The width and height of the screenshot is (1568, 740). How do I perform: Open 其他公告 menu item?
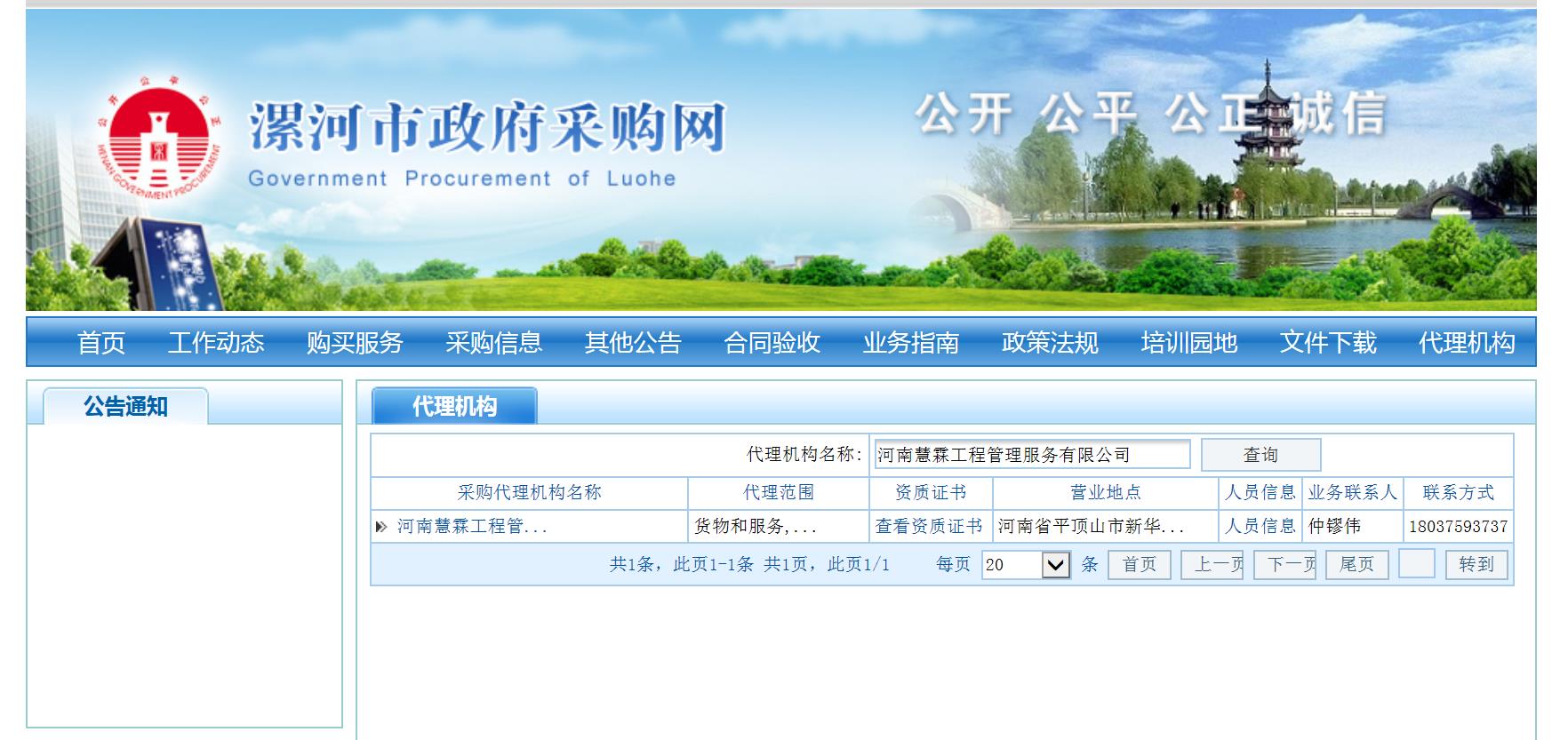coord(633,343)
